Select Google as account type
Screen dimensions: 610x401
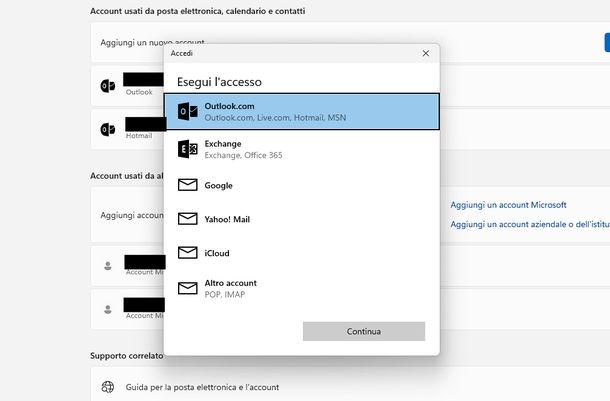click(x=302, y=185)
